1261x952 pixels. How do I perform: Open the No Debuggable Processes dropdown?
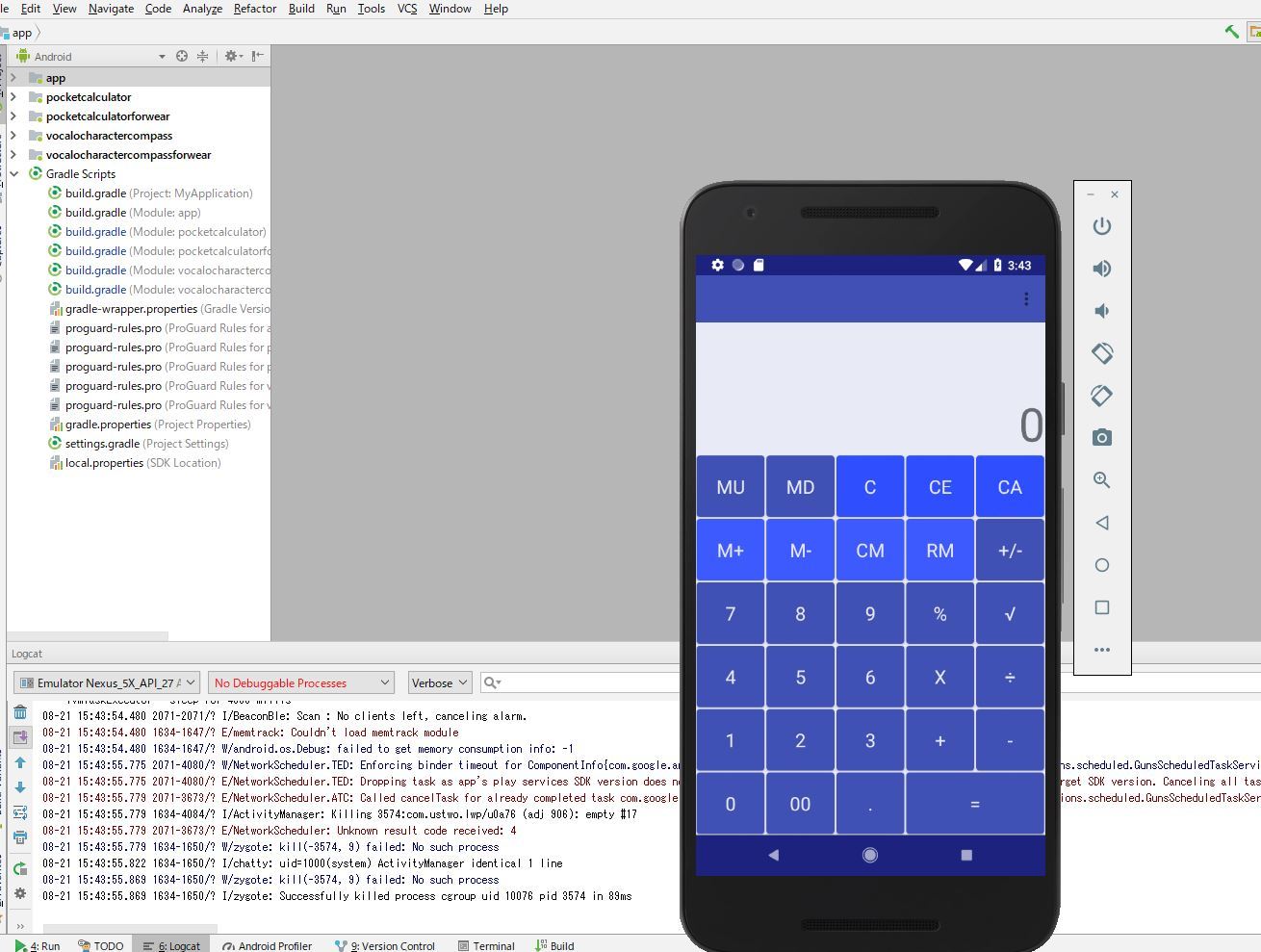pyautogui.click(x=301, y=683)
